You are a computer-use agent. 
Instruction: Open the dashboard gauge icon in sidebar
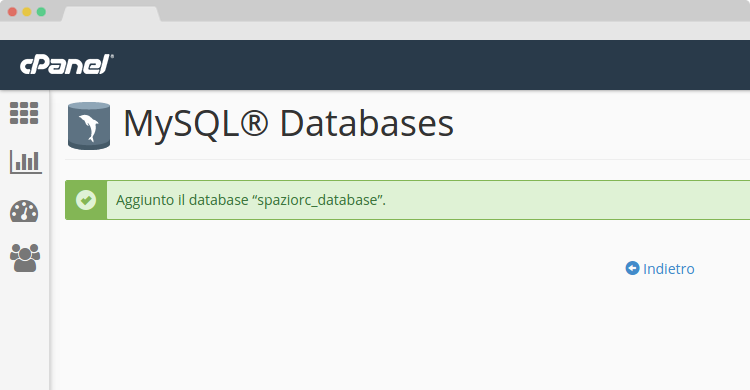24,211
